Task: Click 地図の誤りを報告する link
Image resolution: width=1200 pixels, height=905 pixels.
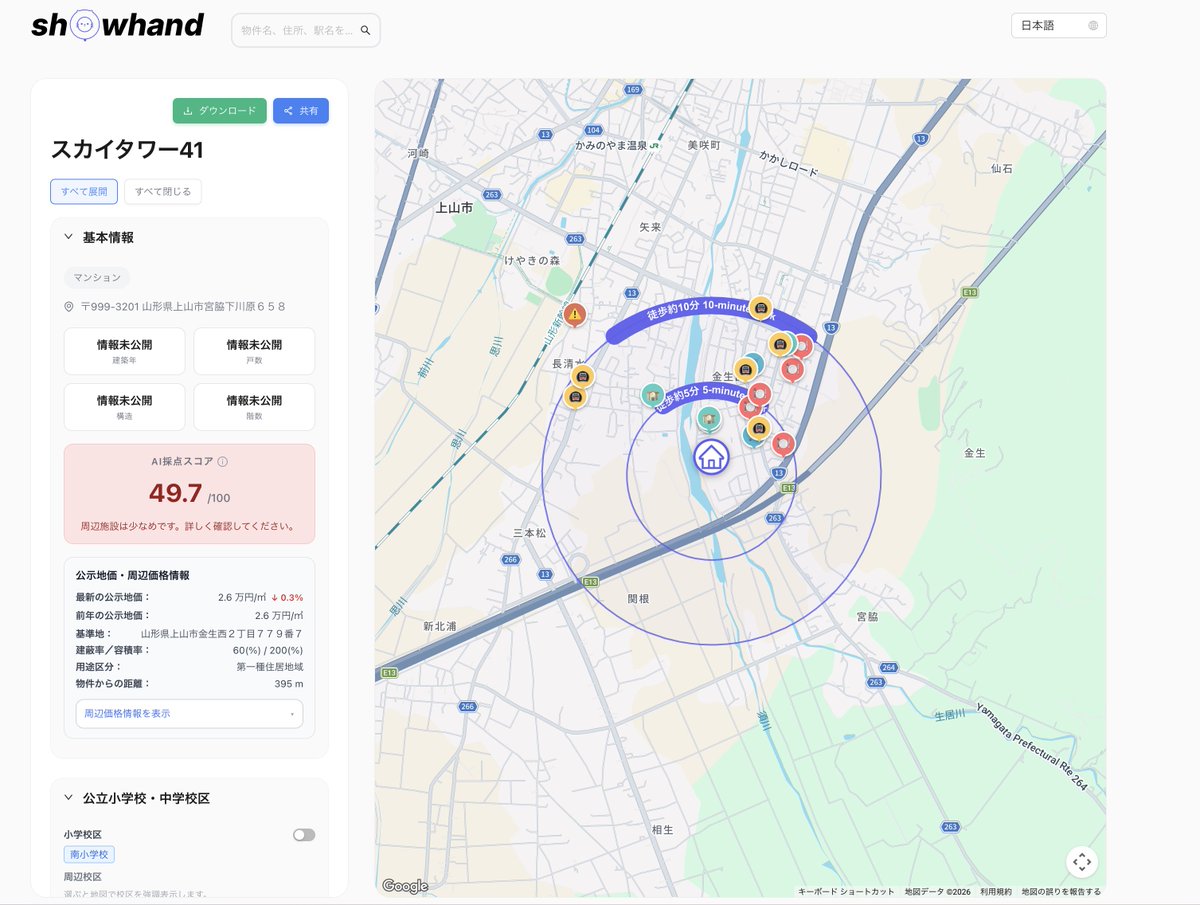Action: [1061, 891]
